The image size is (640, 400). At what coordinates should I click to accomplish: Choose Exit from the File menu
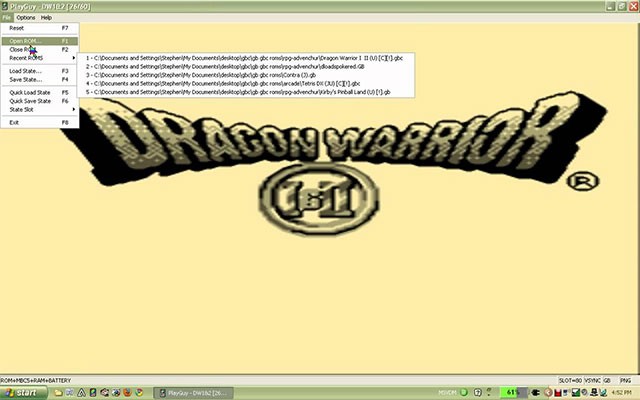coord(40,122)
